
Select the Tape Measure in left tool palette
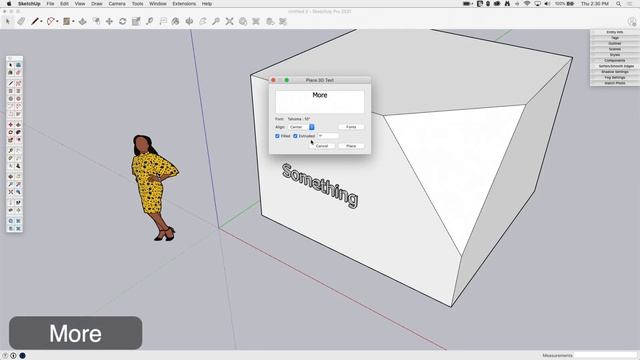[11, 151]
